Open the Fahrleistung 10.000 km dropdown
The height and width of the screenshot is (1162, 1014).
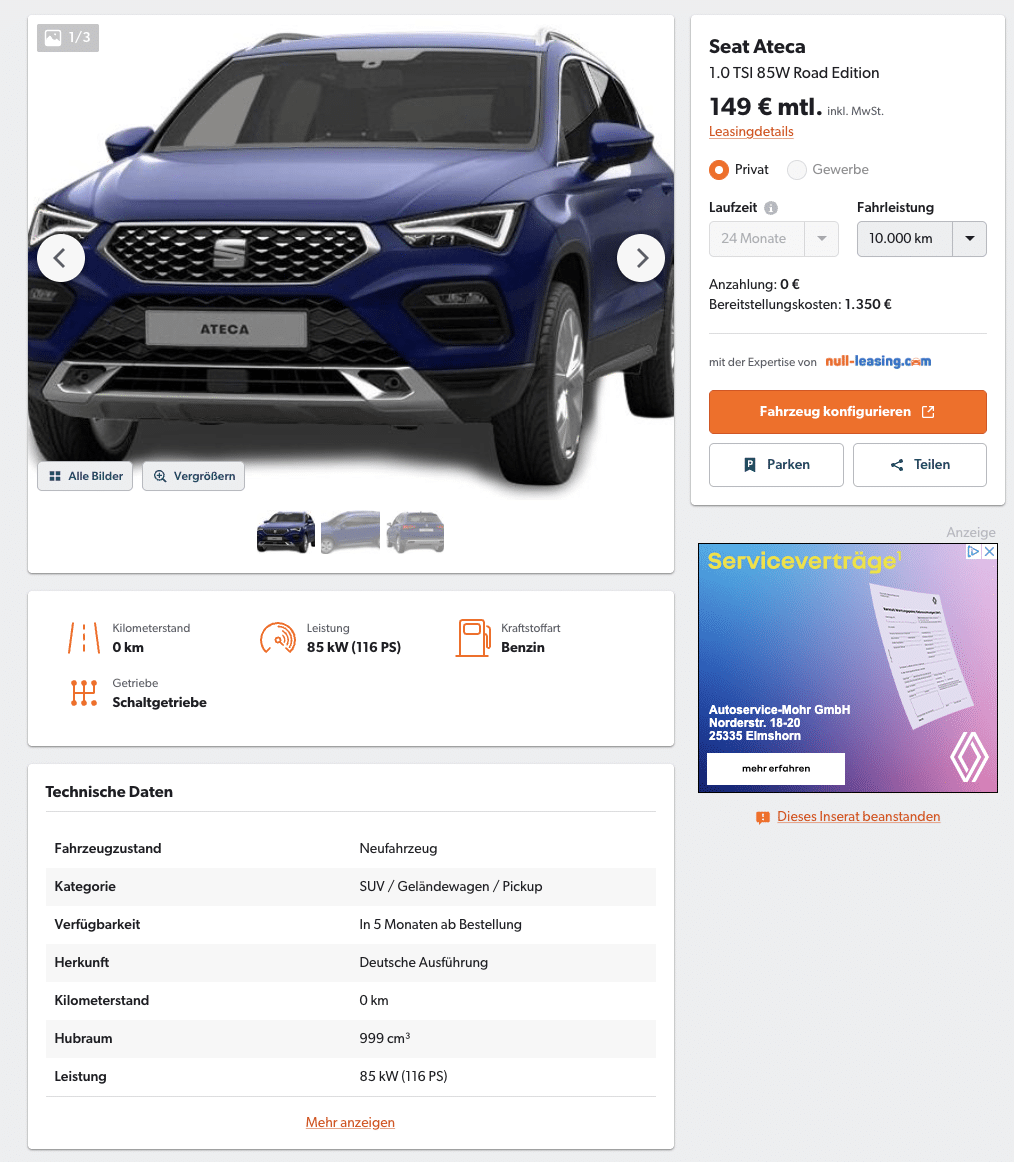click(x=921, y=239)
